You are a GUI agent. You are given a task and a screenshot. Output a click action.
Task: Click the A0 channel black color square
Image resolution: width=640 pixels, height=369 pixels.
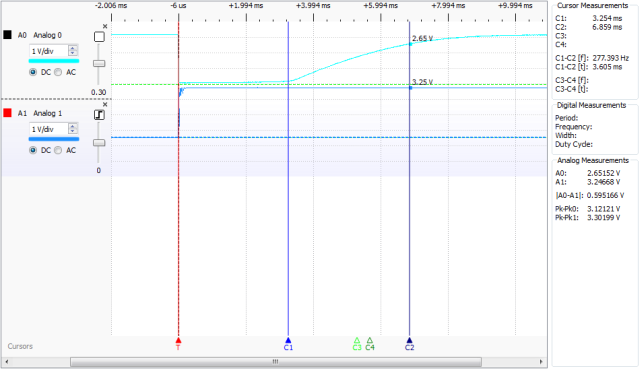tap(7, 35)
